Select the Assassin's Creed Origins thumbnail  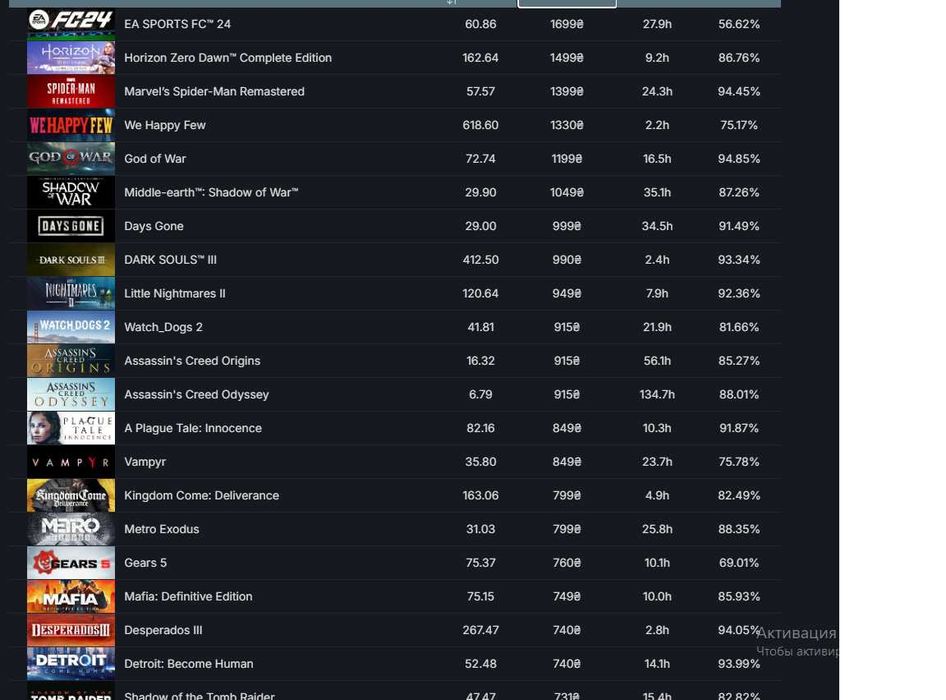click(71, 361)
